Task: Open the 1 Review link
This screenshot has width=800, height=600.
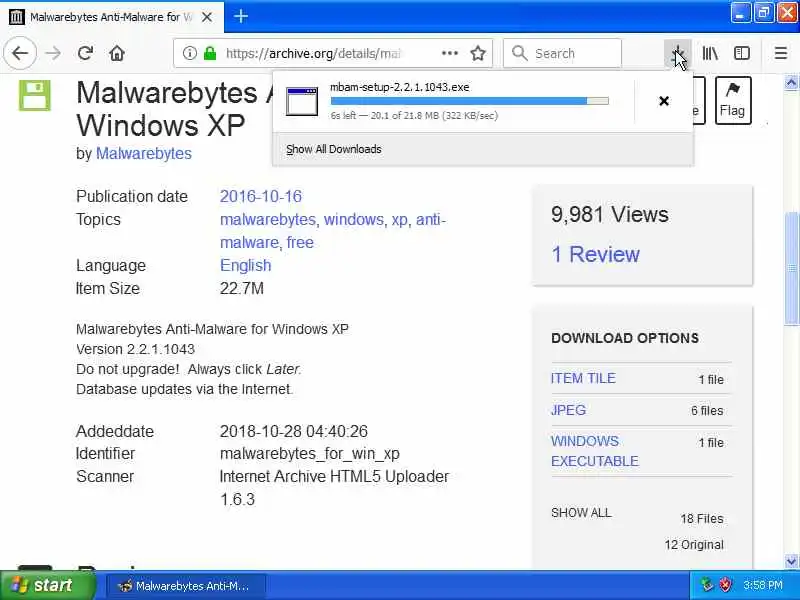Action: 595,254
